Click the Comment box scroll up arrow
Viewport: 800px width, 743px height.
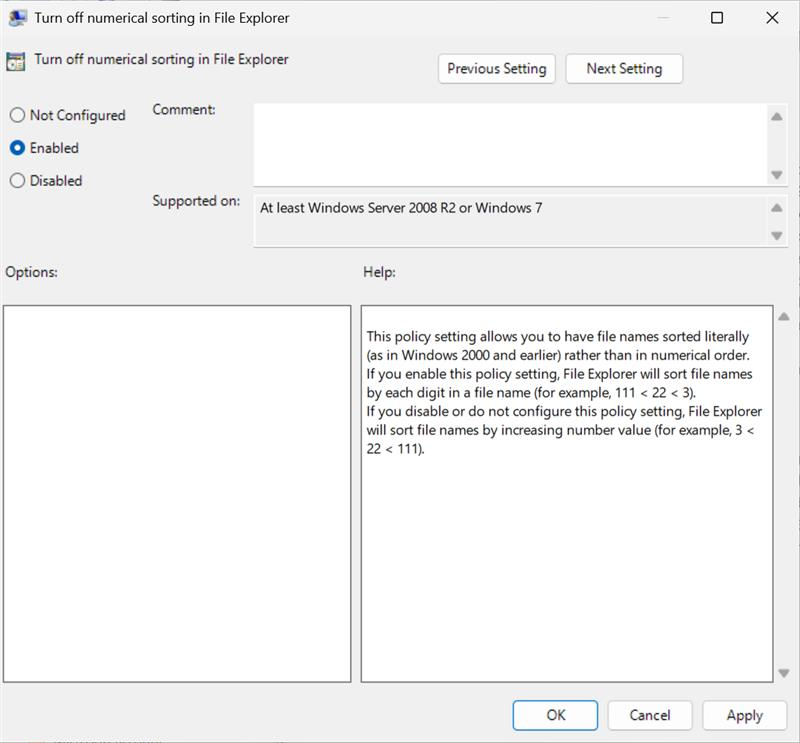[777, 117]
